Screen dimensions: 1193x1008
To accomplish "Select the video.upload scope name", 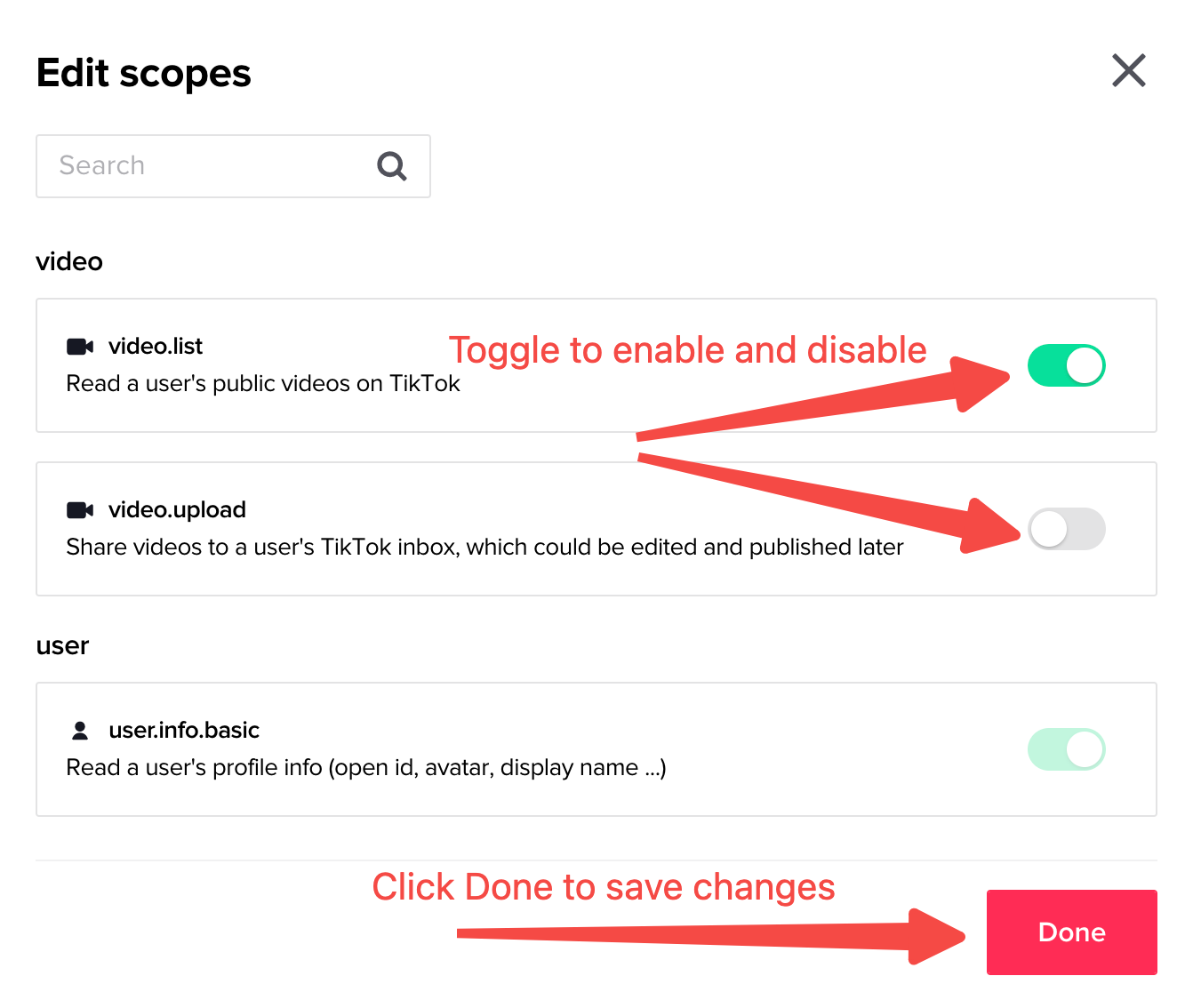I will (177, 510).
